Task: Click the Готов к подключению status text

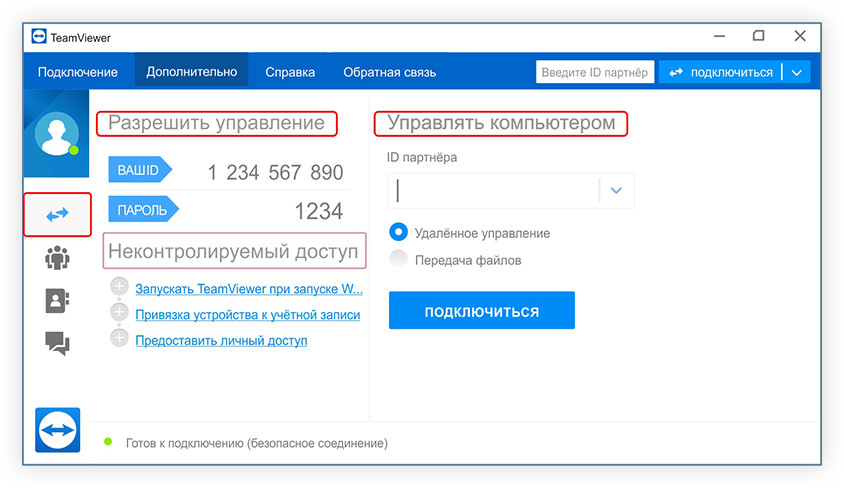Action: (257, 443)
